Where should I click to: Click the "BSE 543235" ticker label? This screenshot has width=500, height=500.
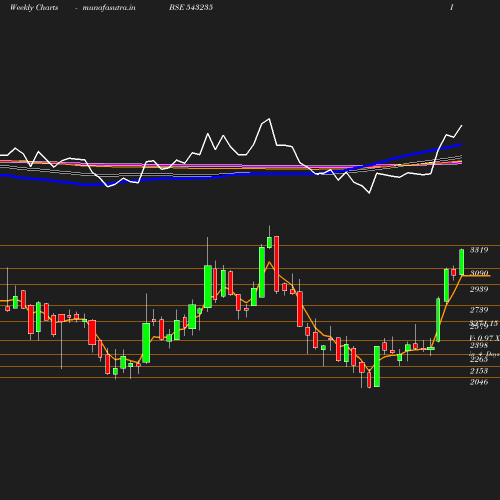191,7
